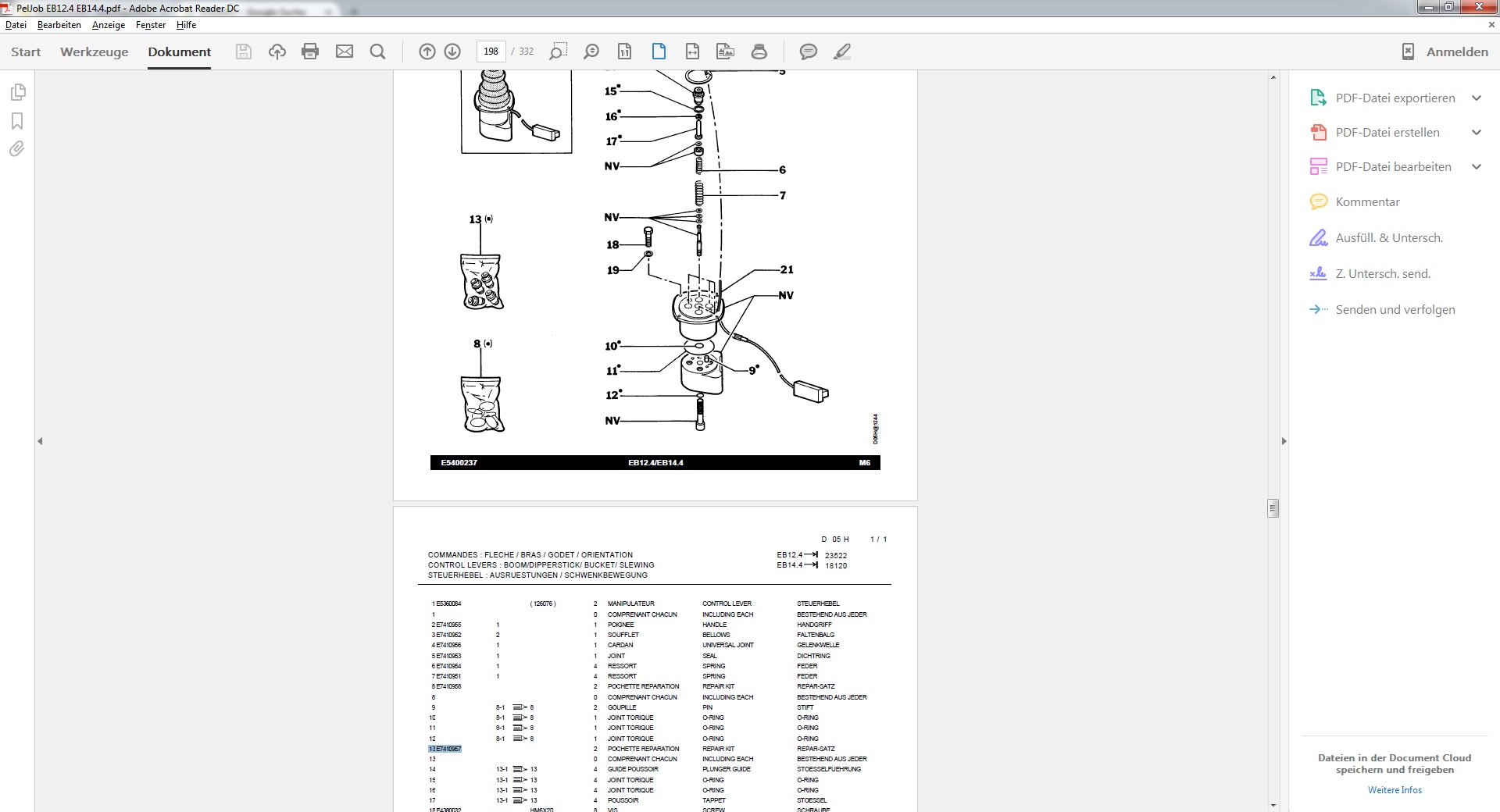Click highlighted part number 13 E7410957
1500x812 pixels.
[445, 749]
